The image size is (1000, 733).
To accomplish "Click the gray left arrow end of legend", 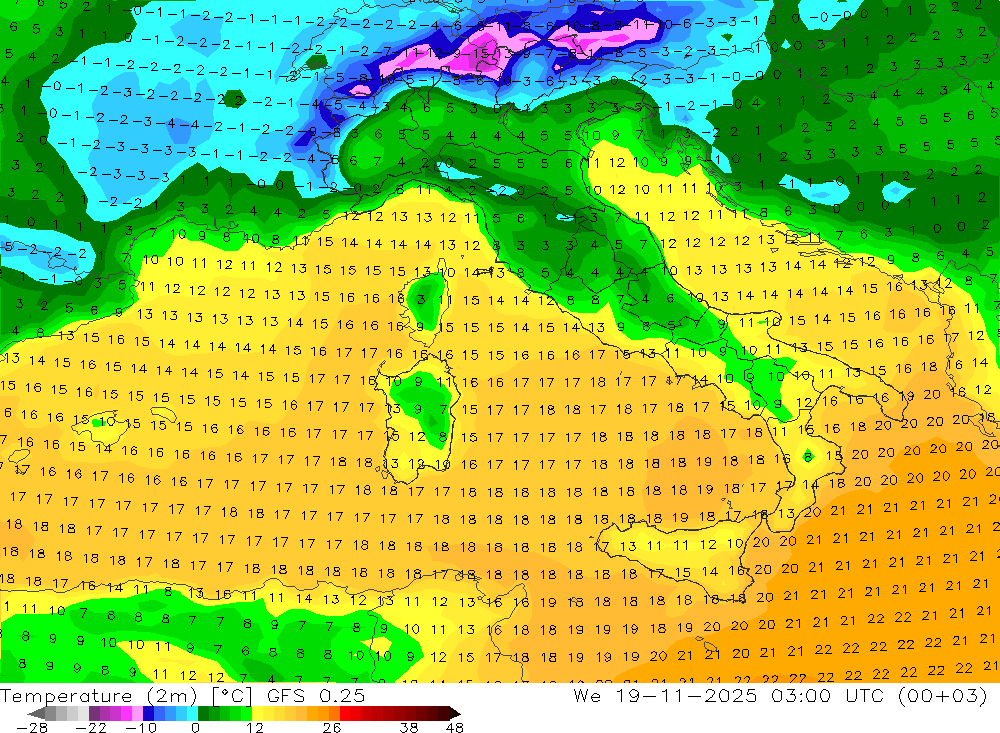I will [x=36, y=713].
